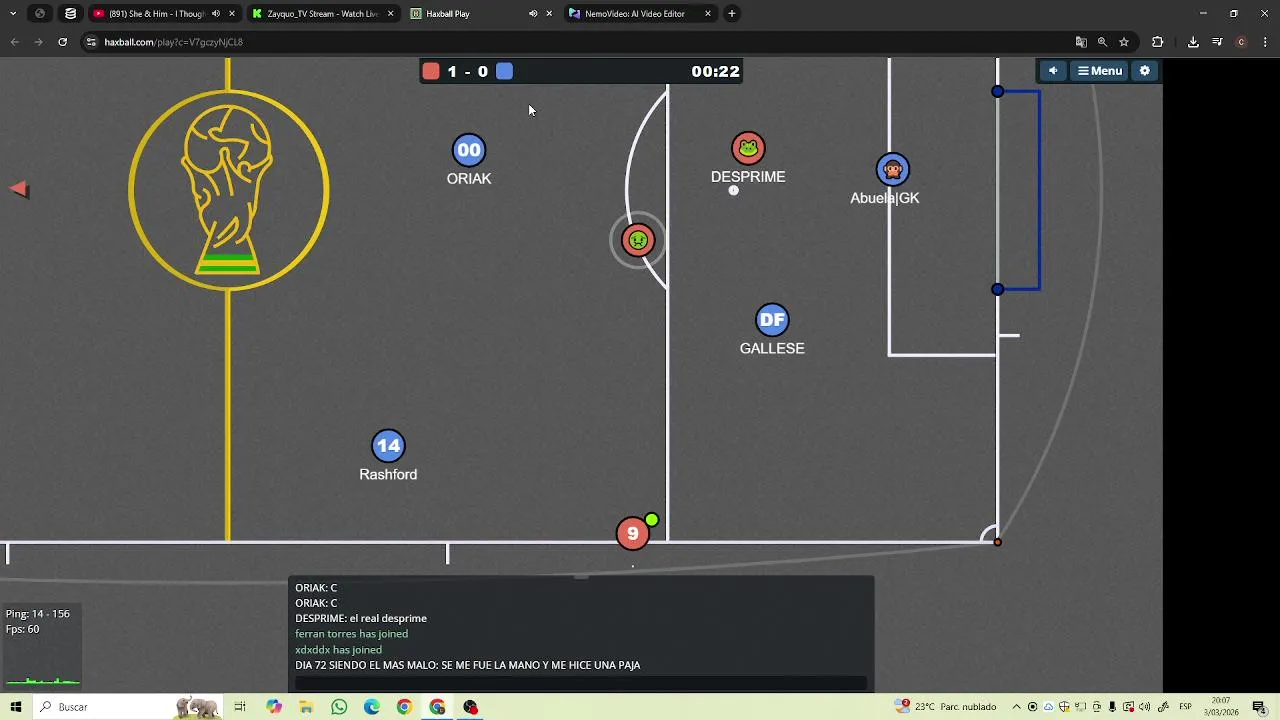Switch to the Zayquo_TV Stream tab
The width and height of the screenshot is (1280, 720).
pos(322,14)
